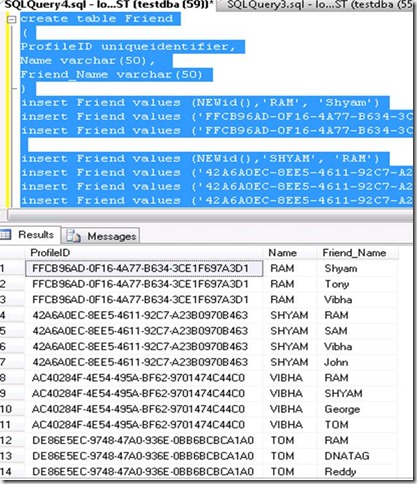Viewport: 417px width, 484px height.
Task: Select the ProfileID cell in row 1
Action: [144, 268]
